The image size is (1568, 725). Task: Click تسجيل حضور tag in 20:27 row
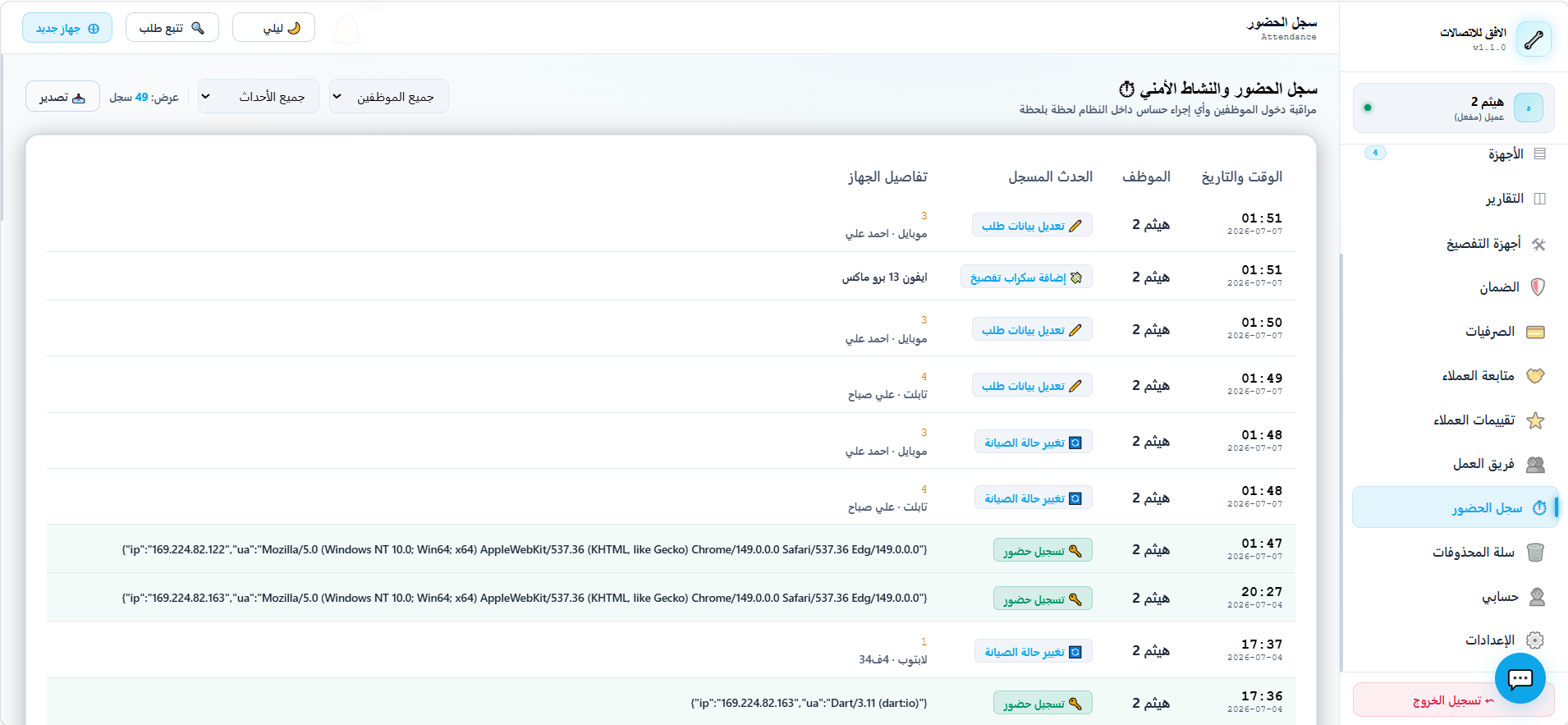1043,599
